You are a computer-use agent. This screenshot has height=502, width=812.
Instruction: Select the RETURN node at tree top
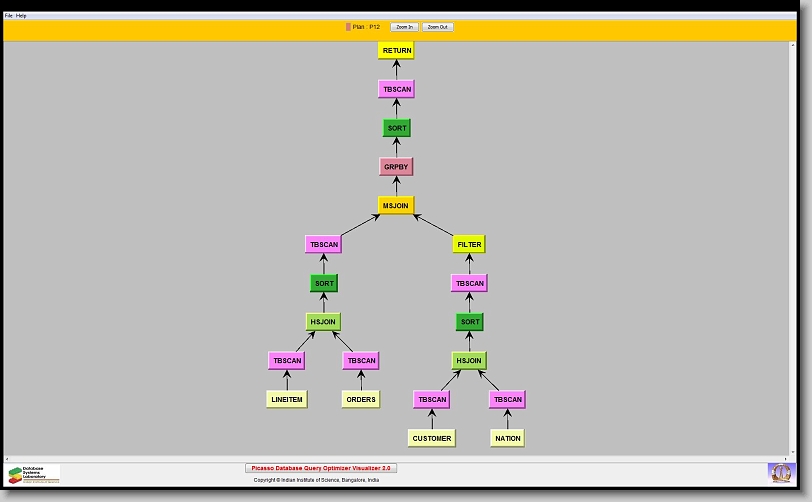396,50
